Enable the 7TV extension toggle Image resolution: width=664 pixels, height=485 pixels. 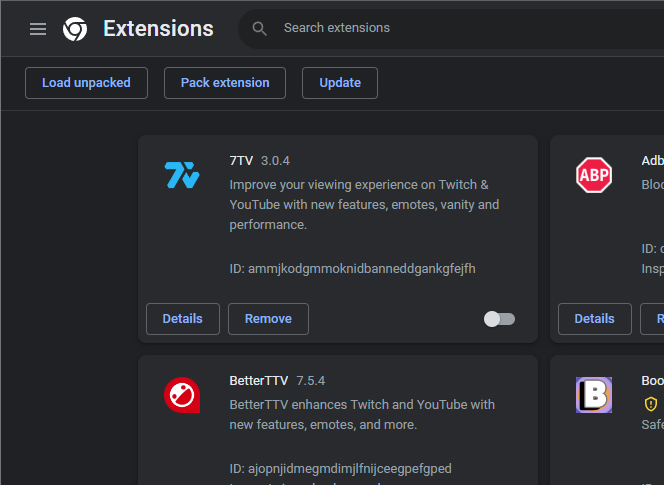[x=499, y=319]
